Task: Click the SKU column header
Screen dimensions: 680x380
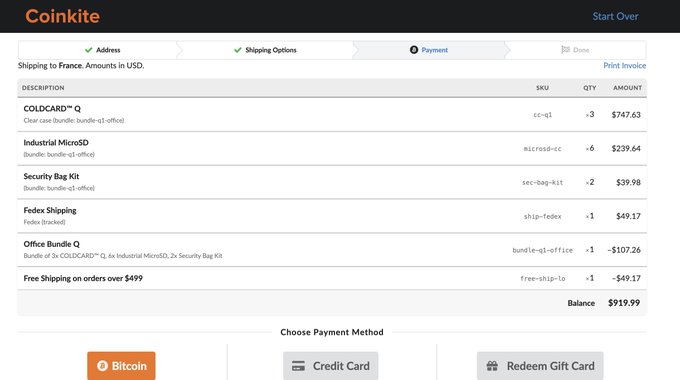Action: pyautogui.click(x=543, y=88)
